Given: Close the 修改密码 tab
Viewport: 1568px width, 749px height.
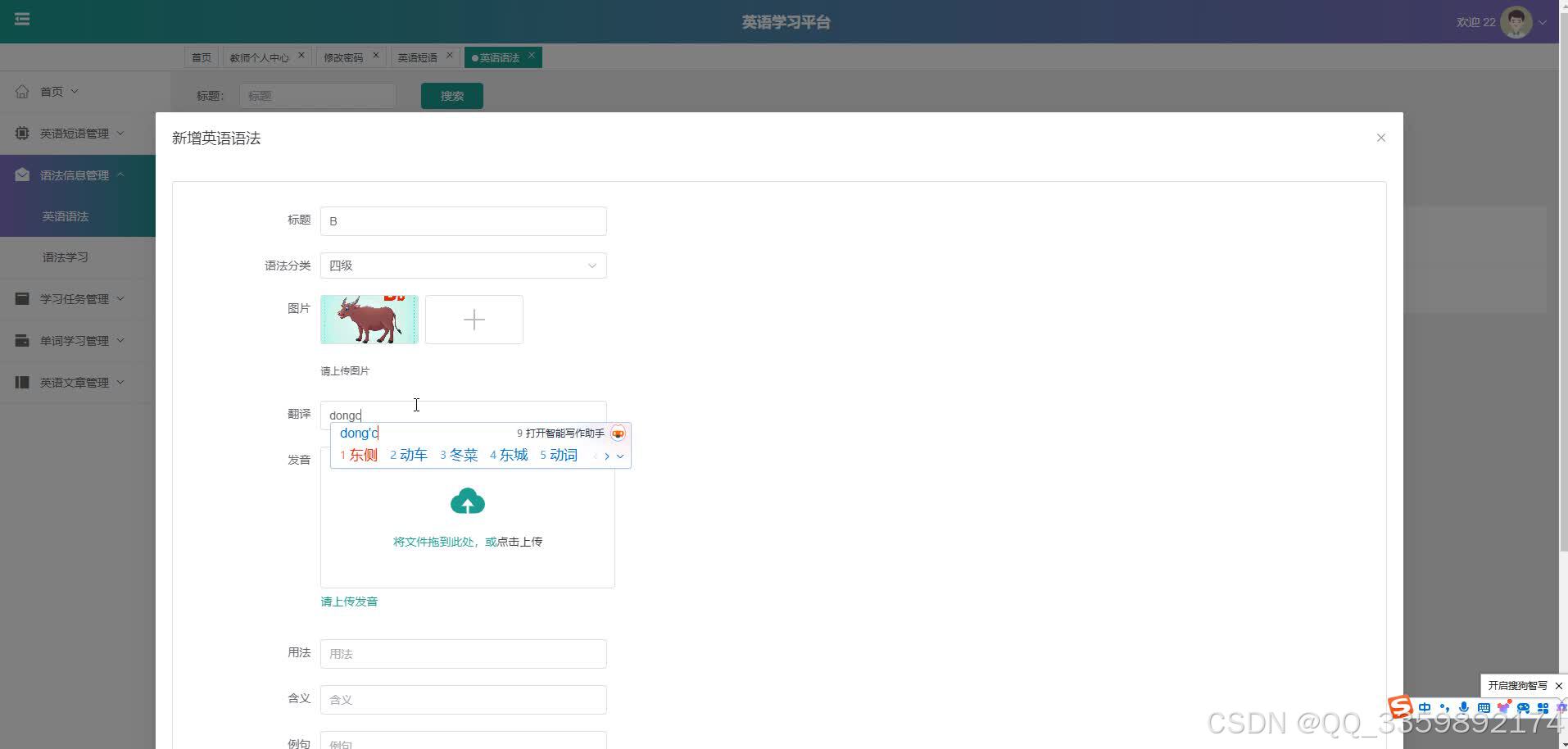Looking at the screenshot, I should tap(376, 56).
